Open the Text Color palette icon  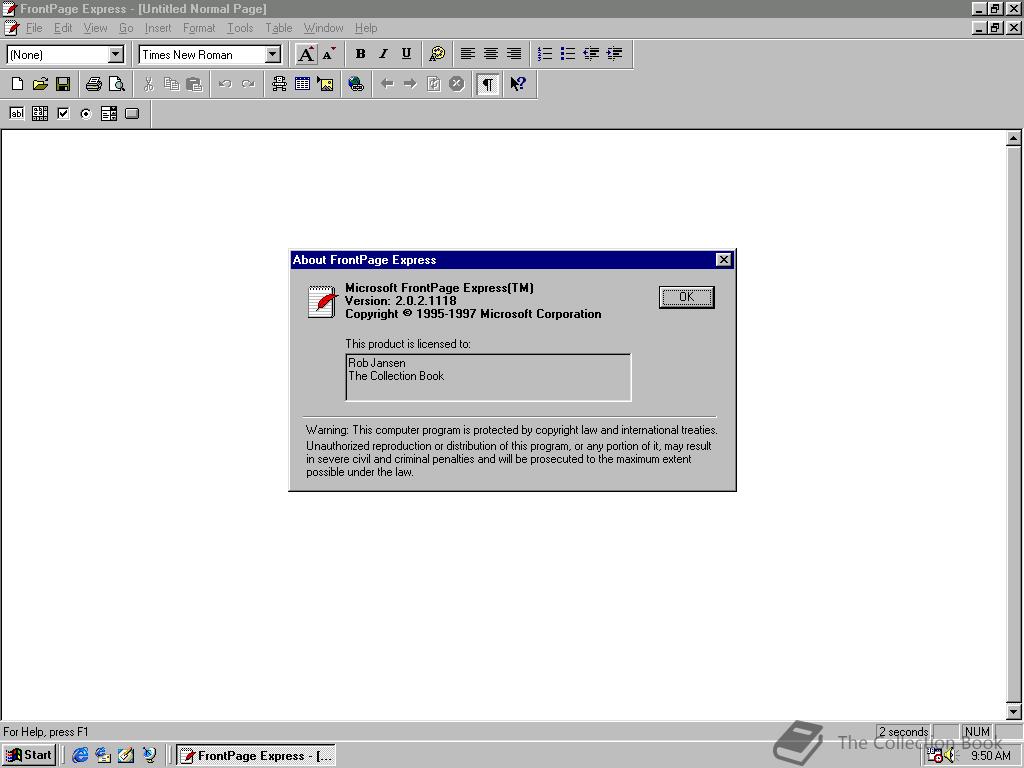coord(437,54)
